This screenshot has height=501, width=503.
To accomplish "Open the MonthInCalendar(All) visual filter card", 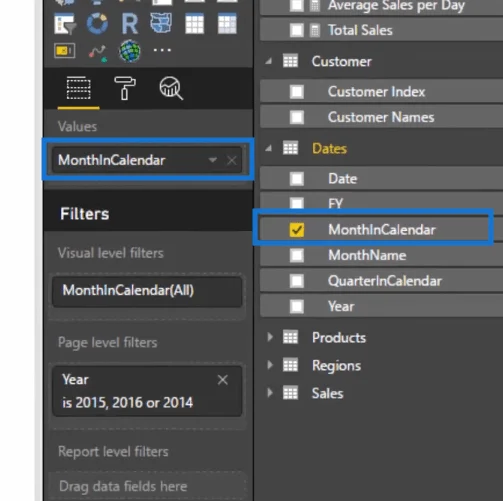I will tap(147, 291).
